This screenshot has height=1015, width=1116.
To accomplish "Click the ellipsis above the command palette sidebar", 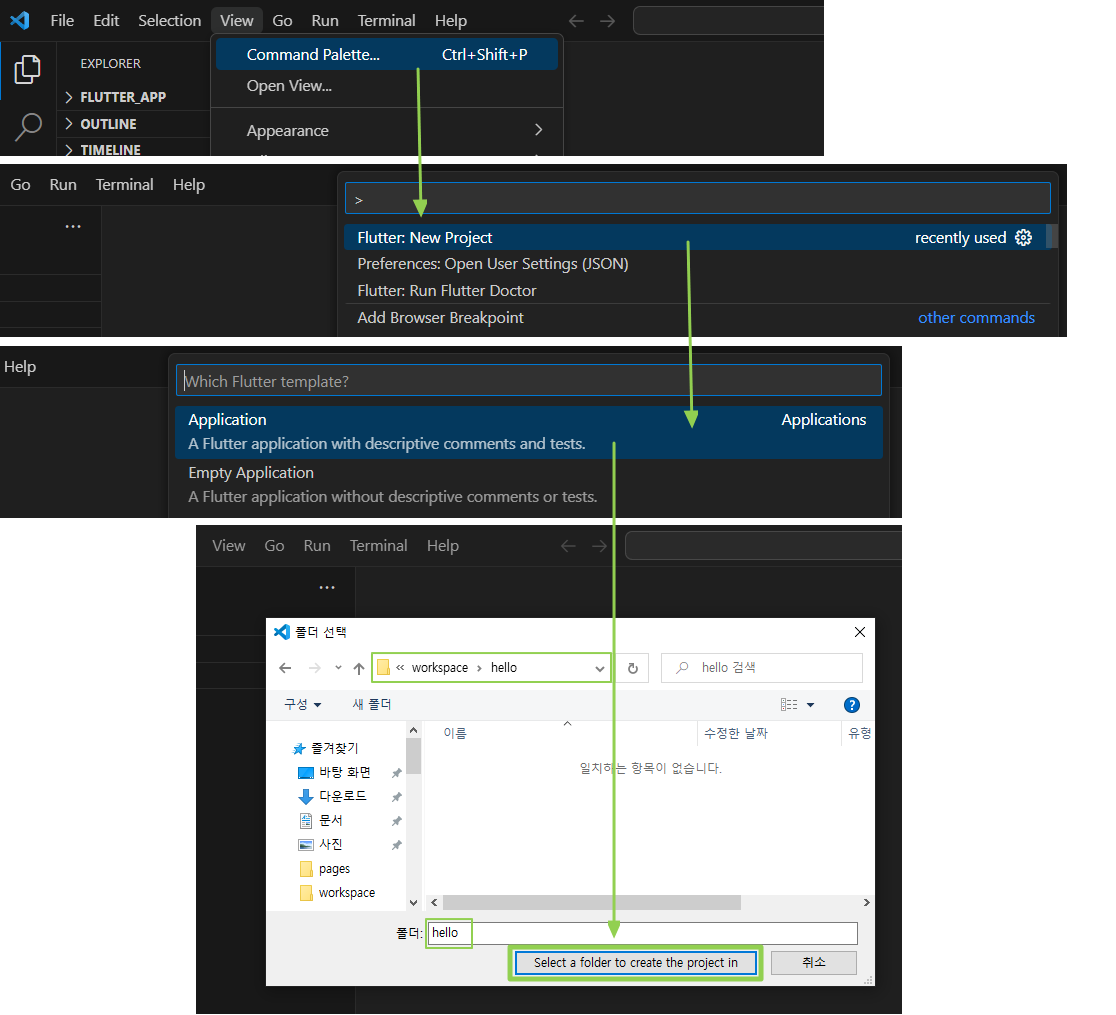I will click(73, 226).
